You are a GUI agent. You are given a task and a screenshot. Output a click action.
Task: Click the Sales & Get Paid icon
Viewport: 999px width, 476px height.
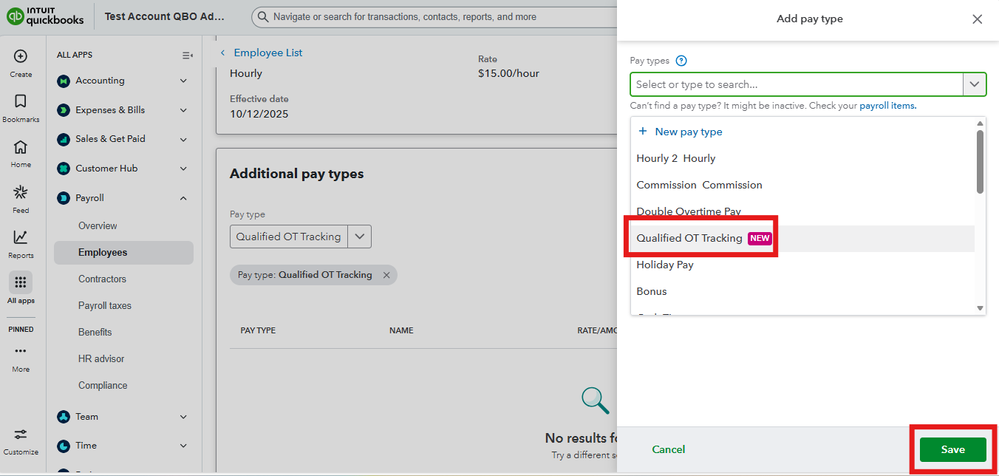pos(63,139)
